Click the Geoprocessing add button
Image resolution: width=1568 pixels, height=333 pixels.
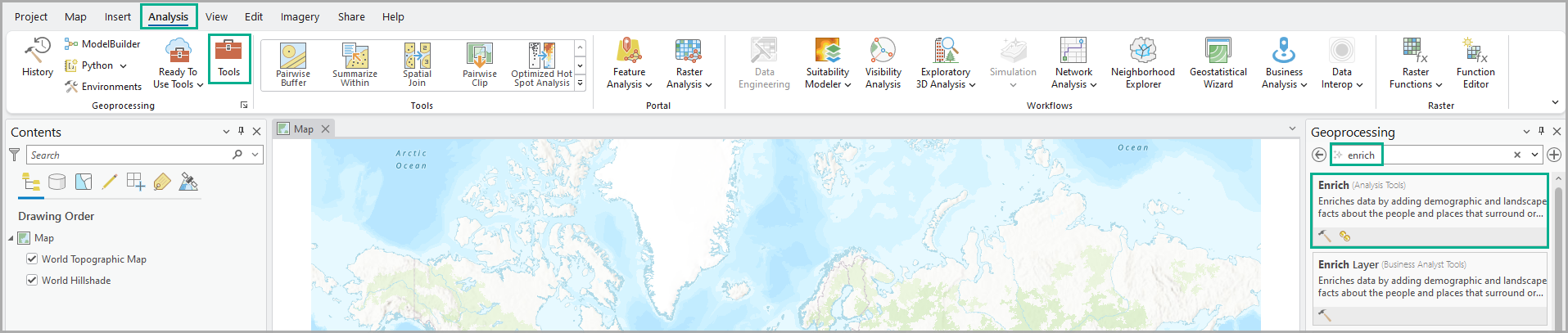click(x=1554, y=155)
